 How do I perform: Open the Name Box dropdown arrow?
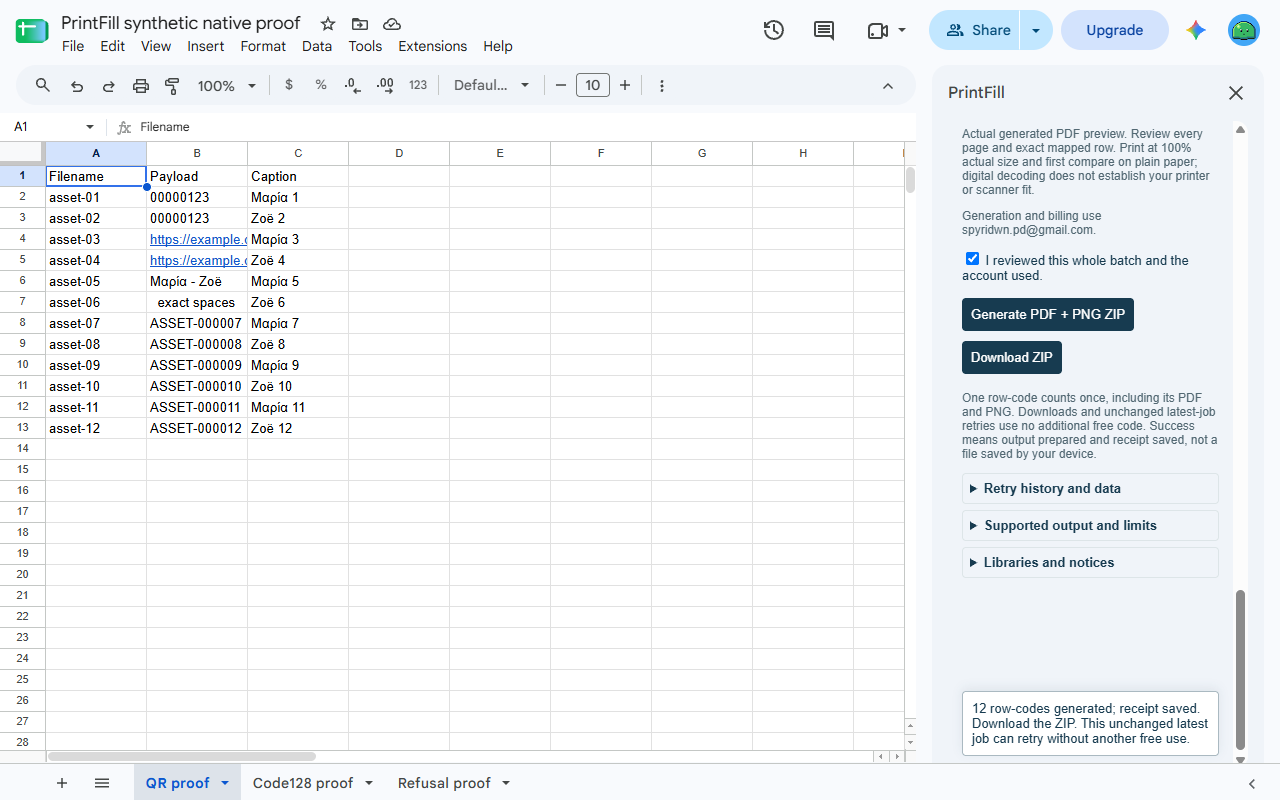click(x=90, y=127)
